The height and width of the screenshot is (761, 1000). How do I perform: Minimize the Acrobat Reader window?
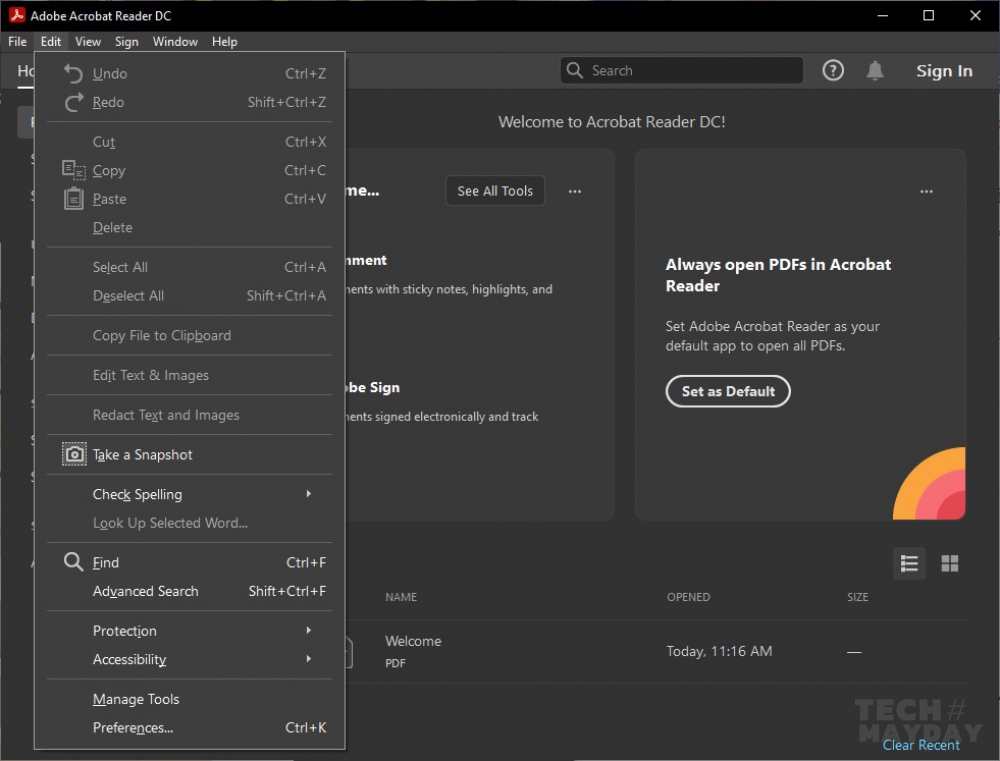pyautogui.click(x=883, y=15)
